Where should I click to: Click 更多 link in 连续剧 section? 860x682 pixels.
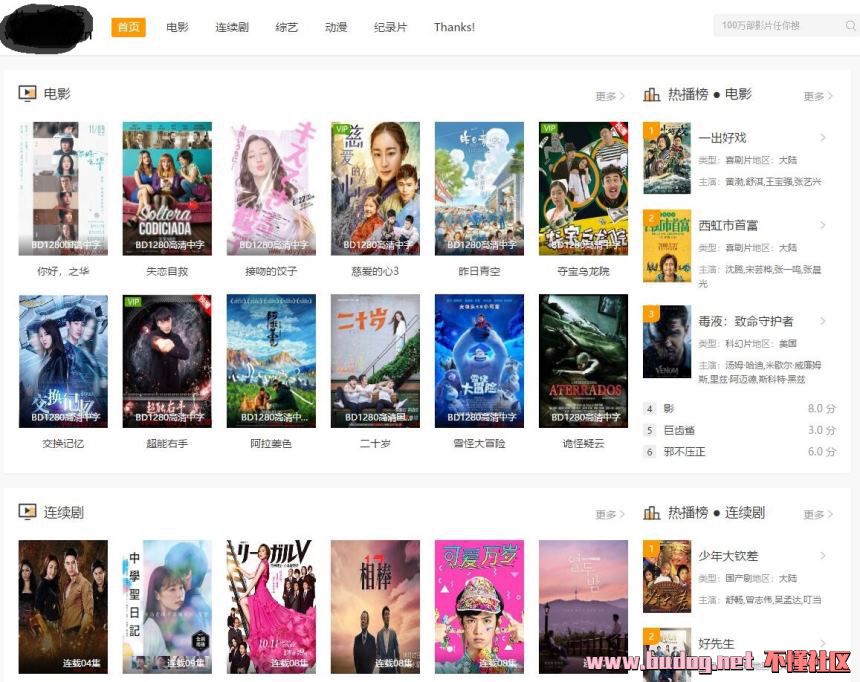click(x=609, y=515)
